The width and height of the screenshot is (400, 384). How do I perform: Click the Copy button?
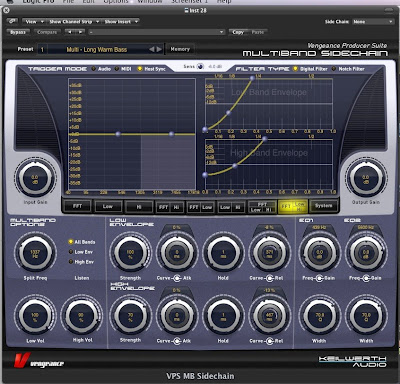pyautogui.click(x=238, y=32)
